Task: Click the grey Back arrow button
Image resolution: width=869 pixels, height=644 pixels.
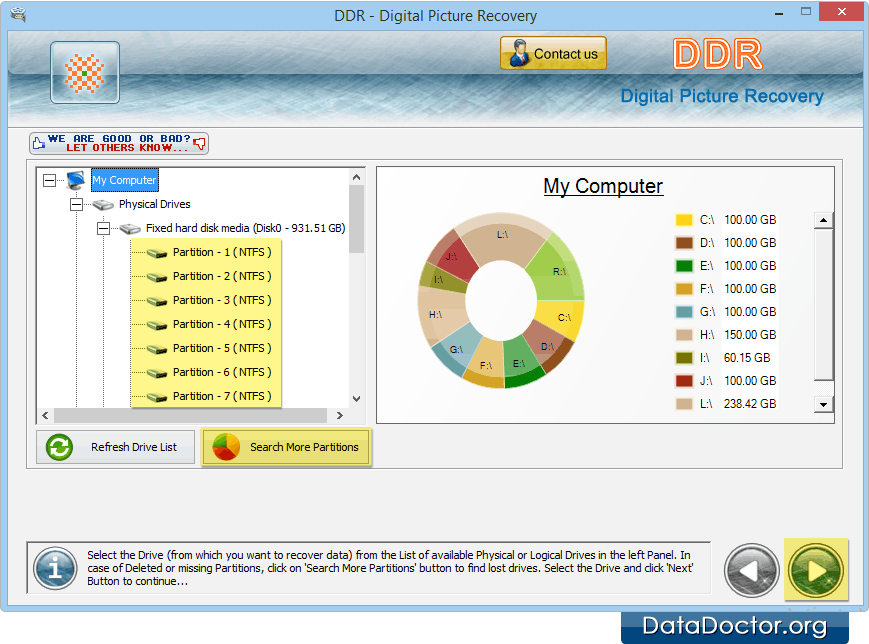Action: click(751, 571)
